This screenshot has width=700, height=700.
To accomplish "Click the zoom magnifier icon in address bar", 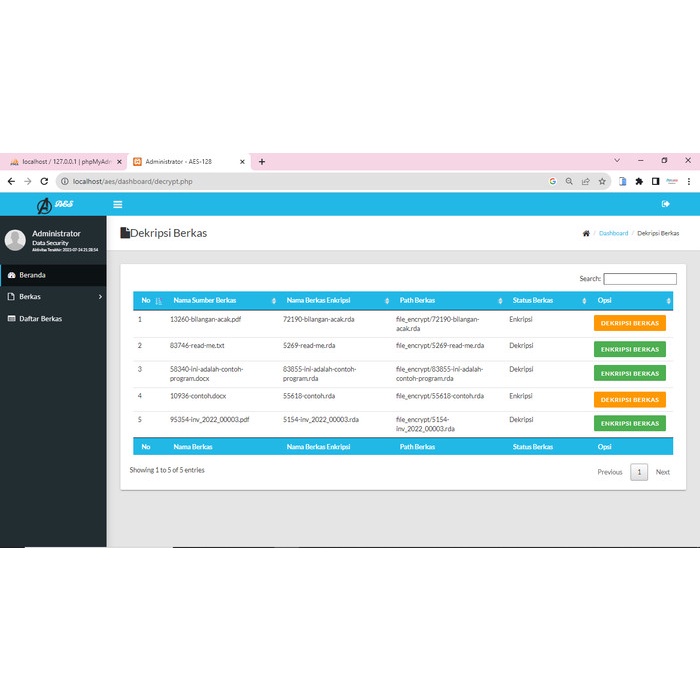I will point(569,181).
